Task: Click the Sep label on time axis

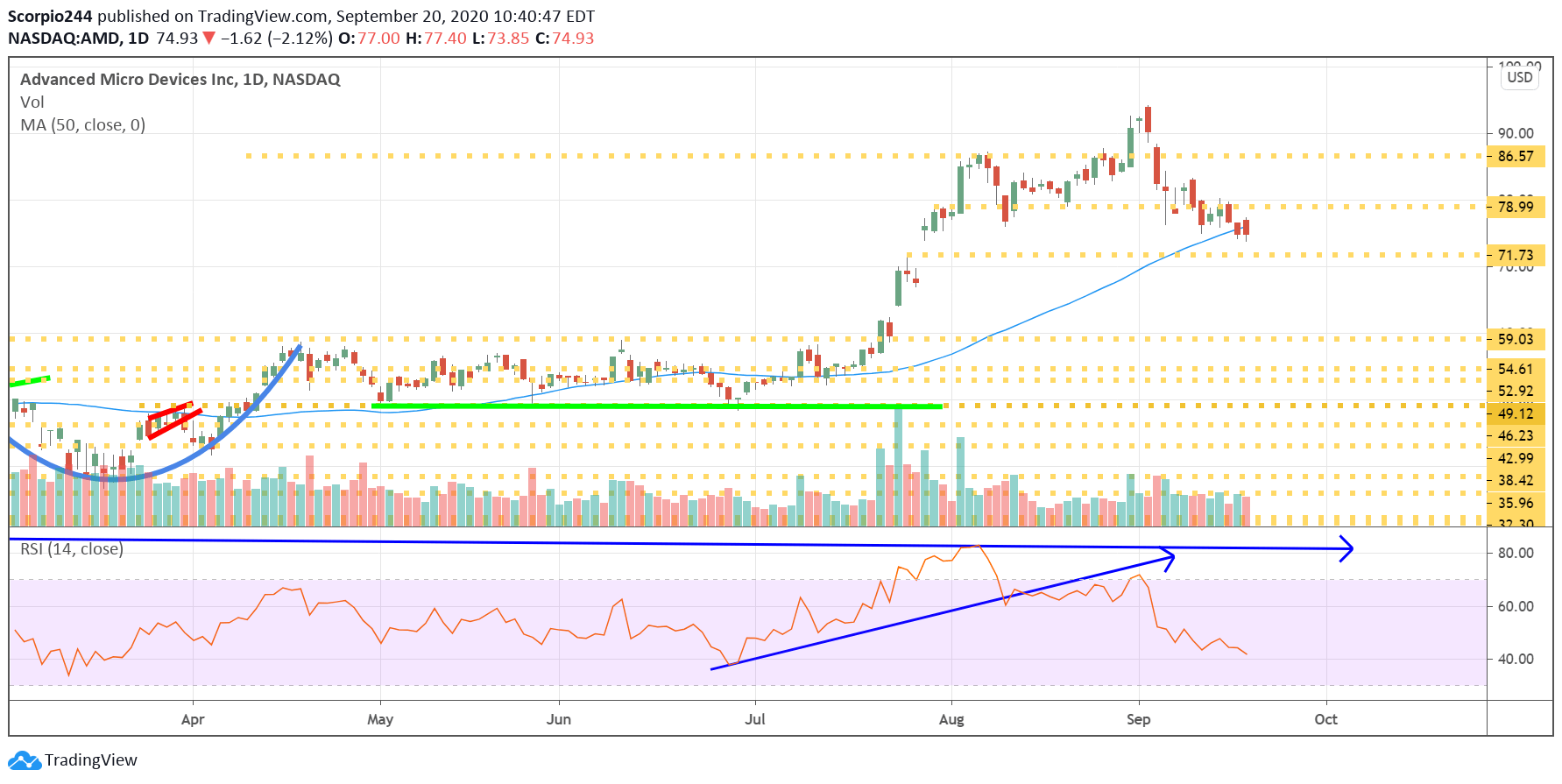Action: pos(1139,720)
